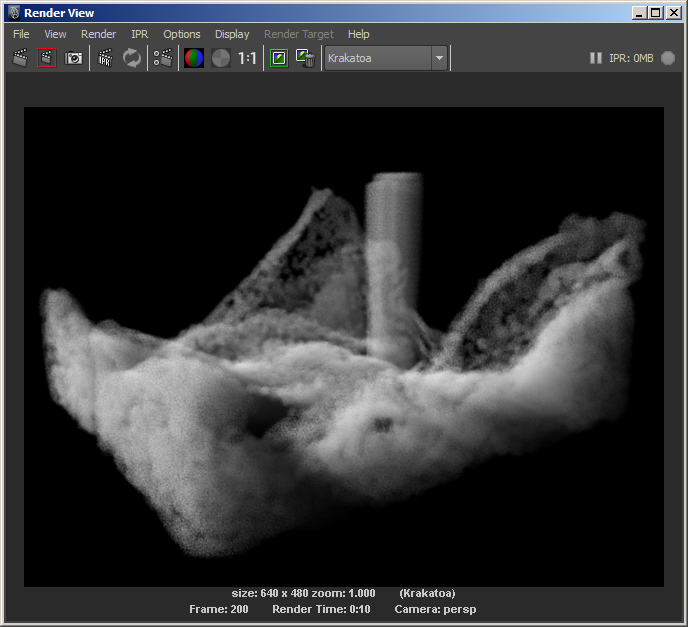Click the 1:1 real size button
The width and height of the screenshot is (688, 627).
point(247,58)
